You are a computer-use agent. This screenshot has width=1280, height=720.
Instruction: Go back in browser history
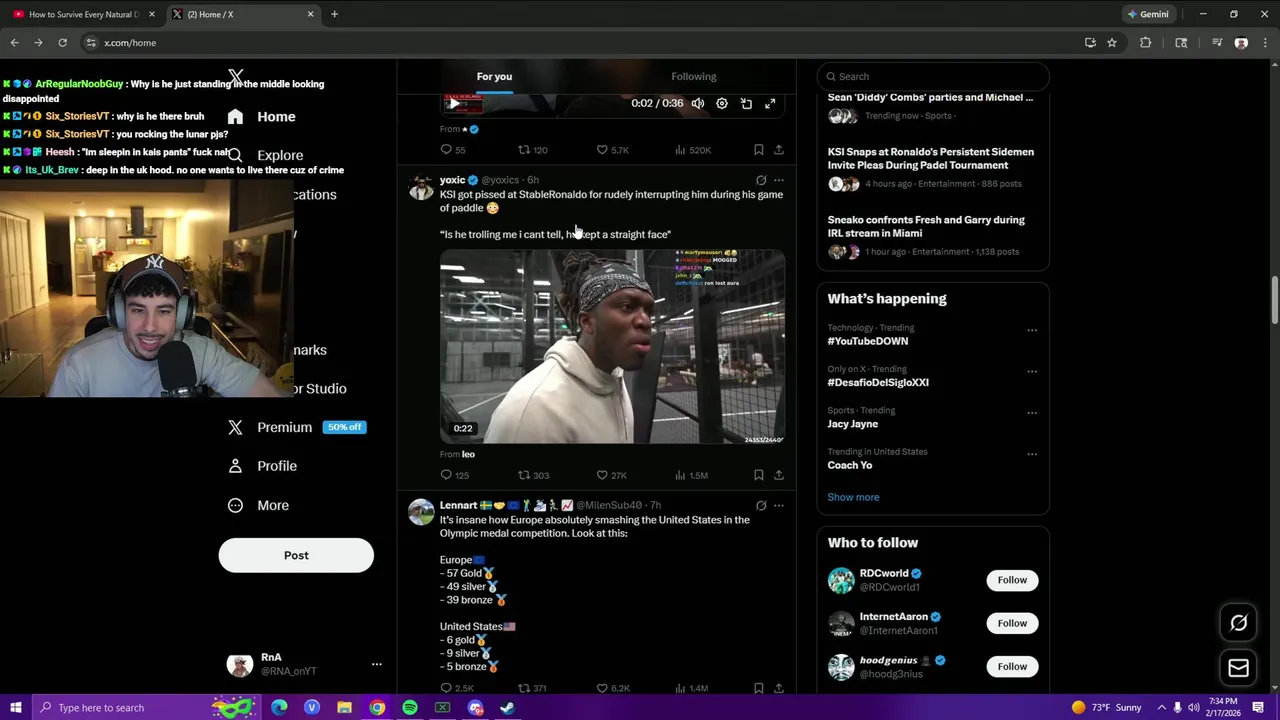14,43
